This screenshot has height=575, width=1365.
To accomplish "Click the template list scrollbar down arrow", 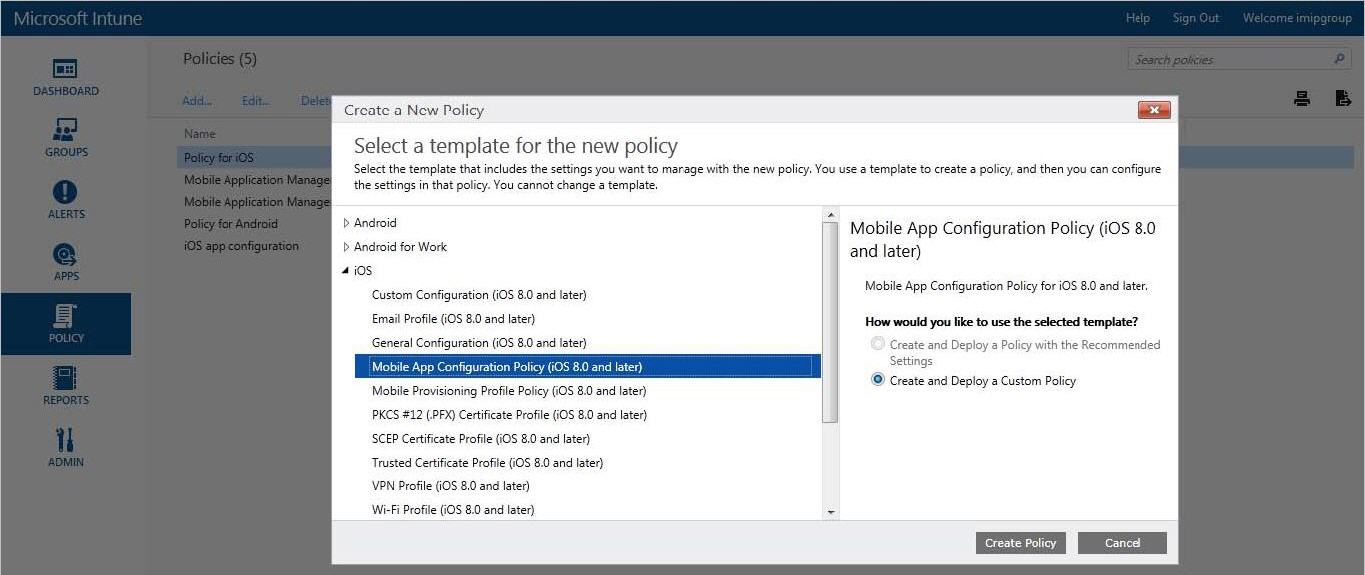I will [x=830, y=512].
